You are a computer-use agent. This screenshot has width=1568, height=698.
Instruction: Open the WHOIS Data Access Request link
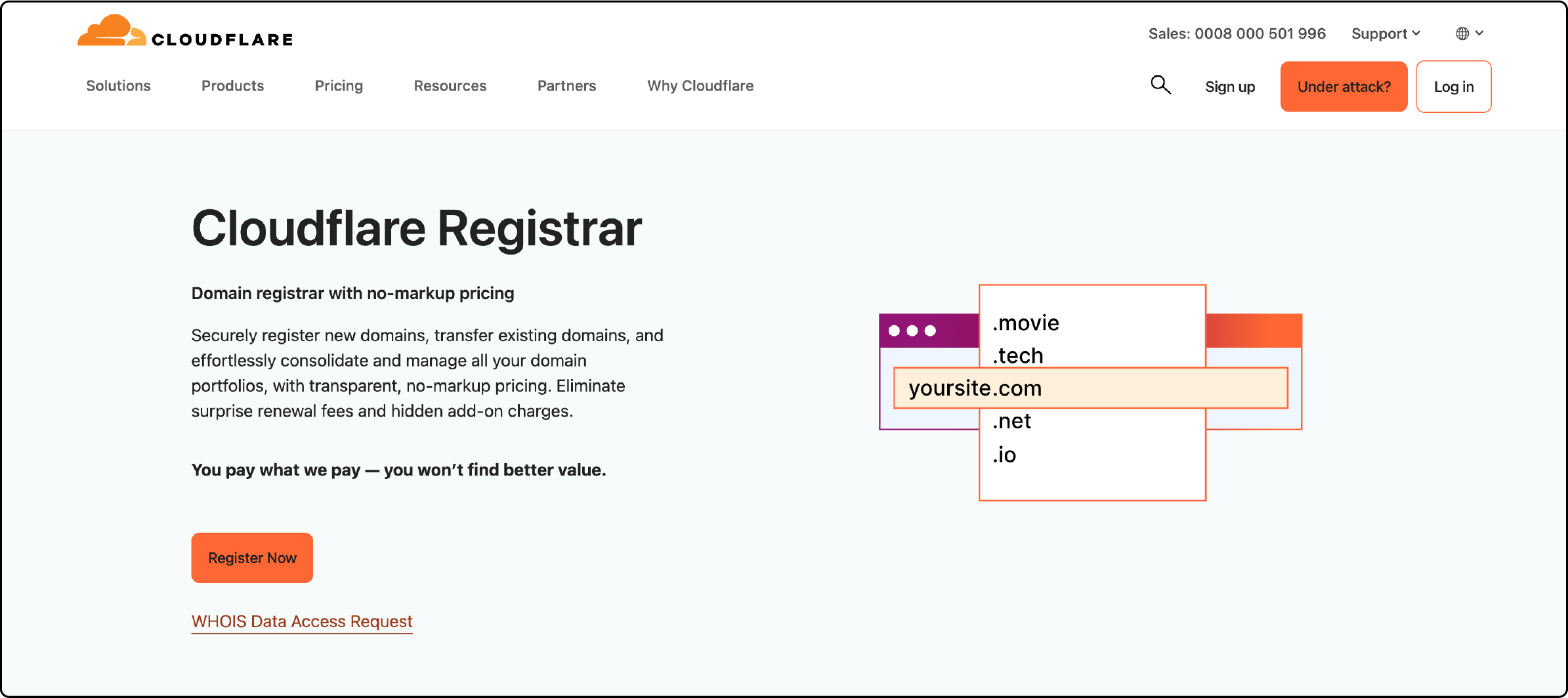(x=302, y=621)
